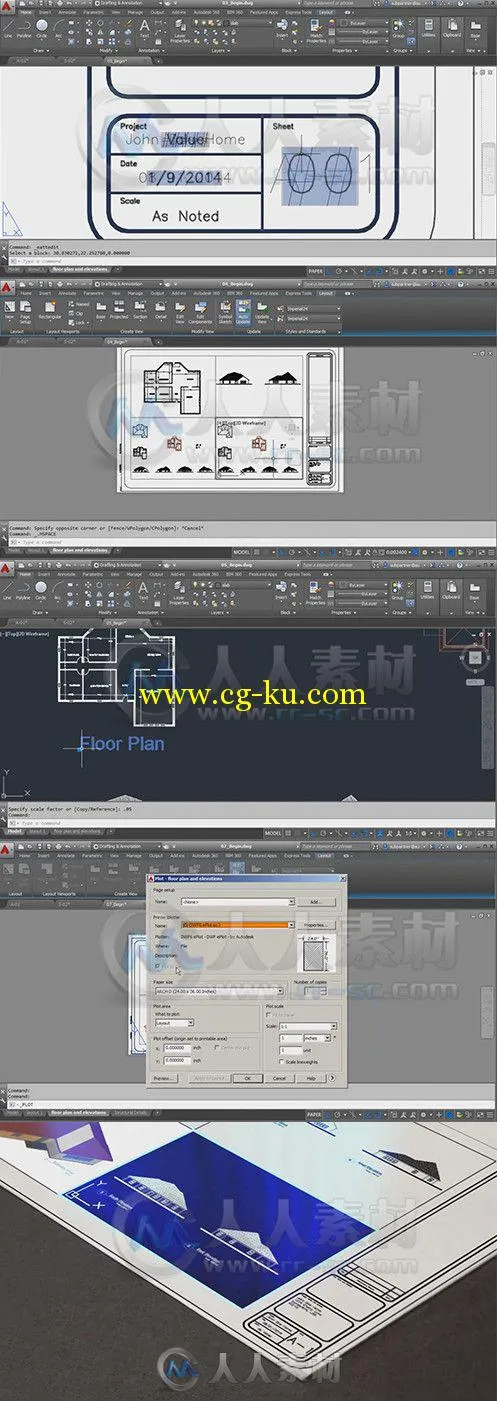This screenshot has width=497, height=1401.
Task: Click Plot offset X input field
Action: [178, 1048]
